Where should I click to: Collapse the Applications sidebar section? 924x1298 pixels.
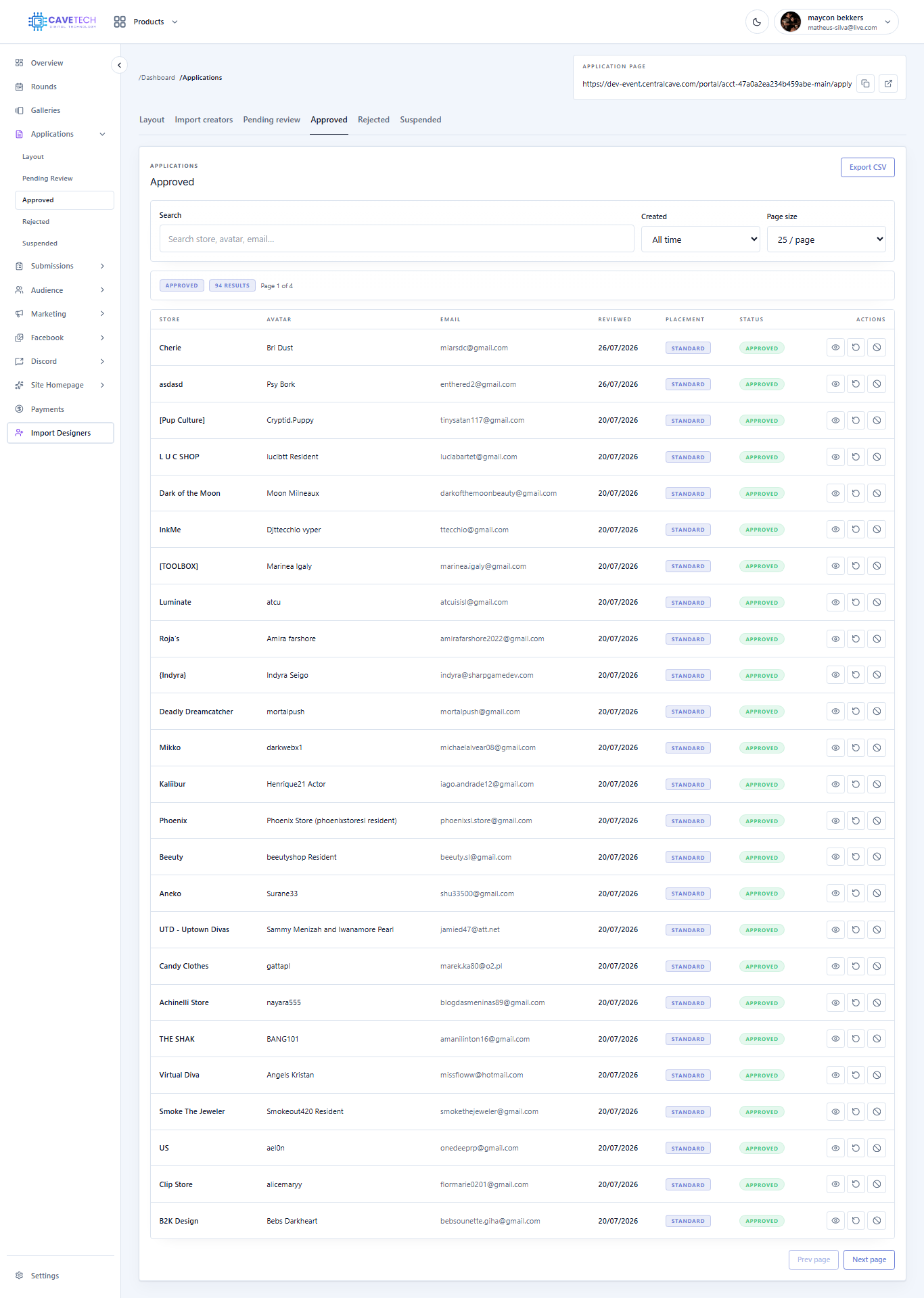[x=102, y=134]
